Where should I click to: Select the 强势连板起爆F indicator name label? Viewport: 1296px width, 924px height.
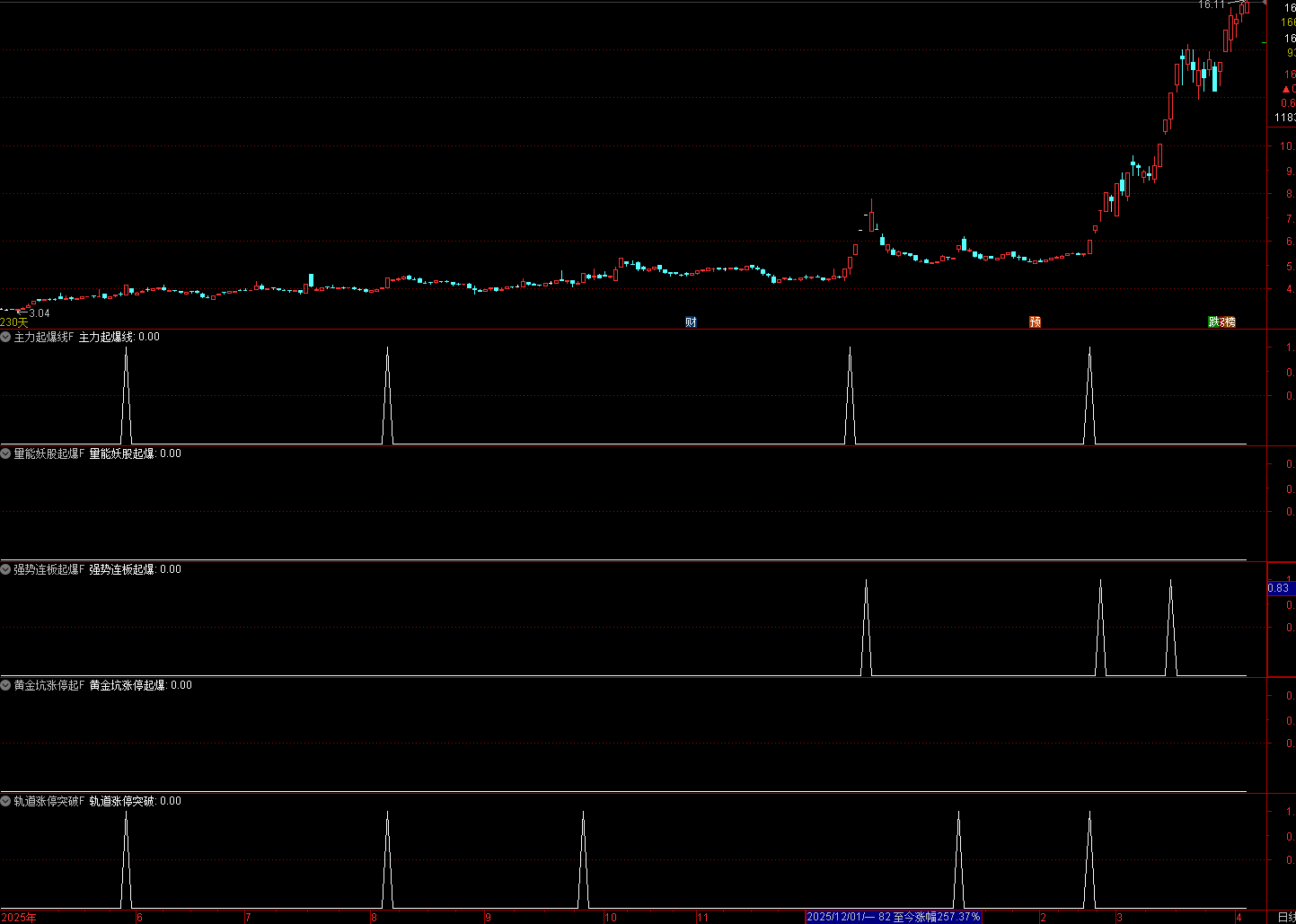(49, 570)
